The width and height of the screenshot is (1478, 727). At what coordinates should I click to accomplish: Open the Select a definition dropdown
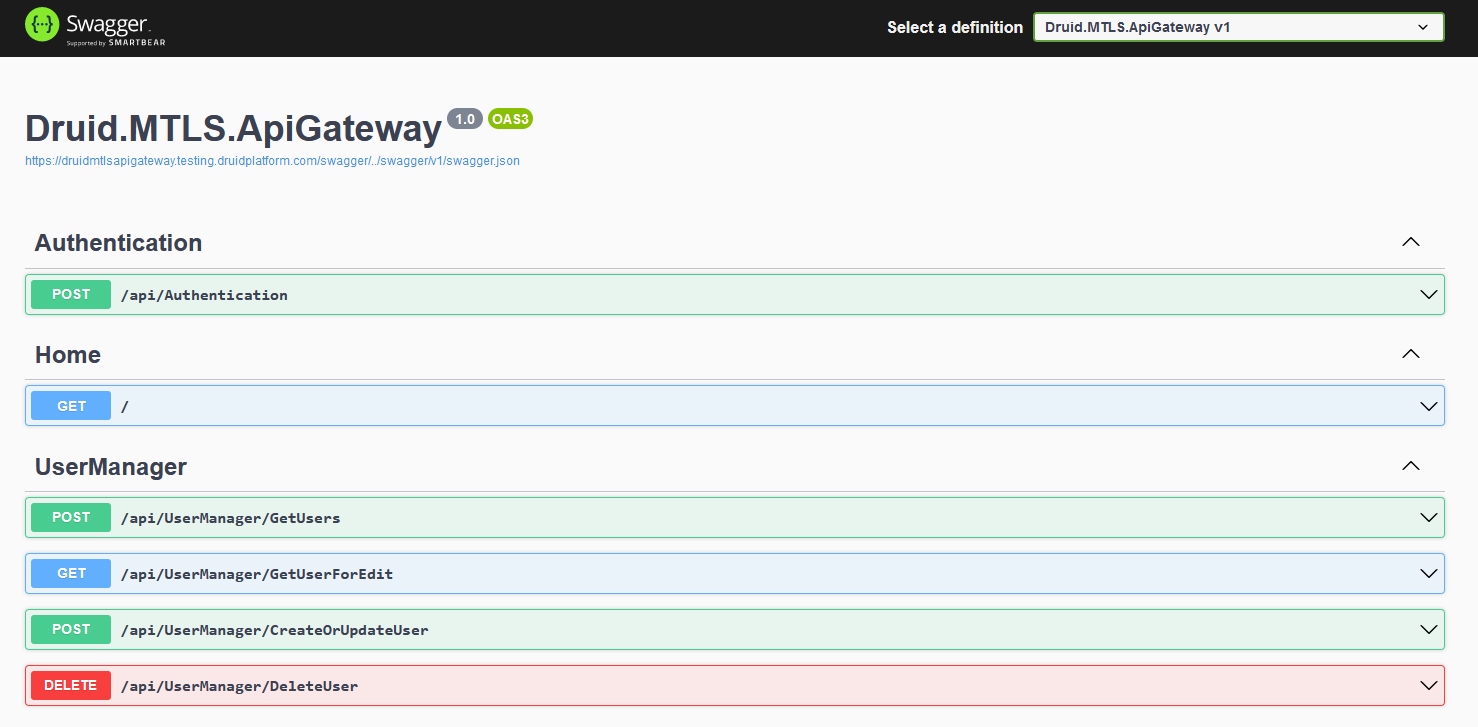pos(1238,27)
